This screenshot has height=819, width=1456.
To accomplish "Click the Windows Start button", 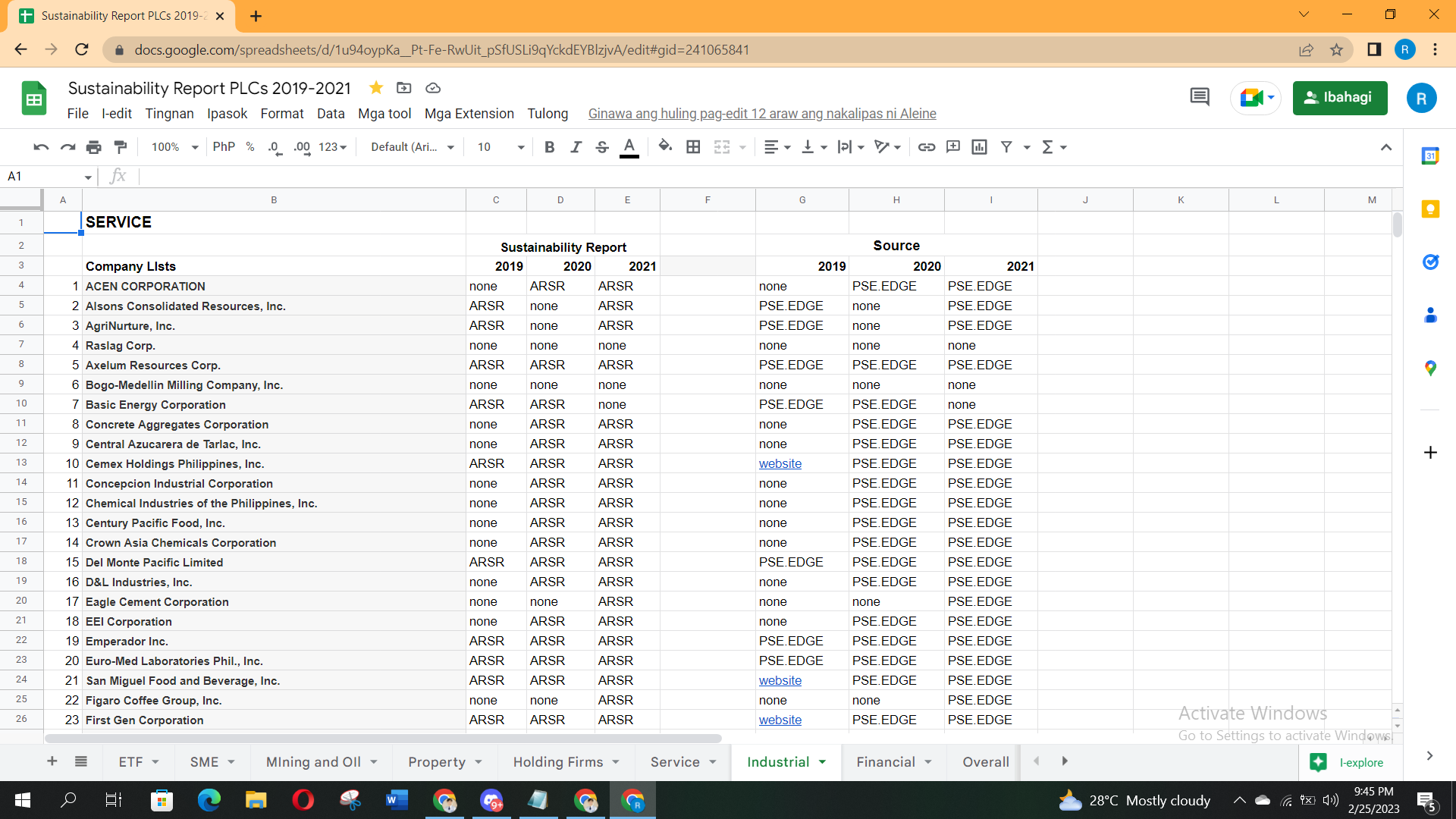I will (x=23, y=800).
